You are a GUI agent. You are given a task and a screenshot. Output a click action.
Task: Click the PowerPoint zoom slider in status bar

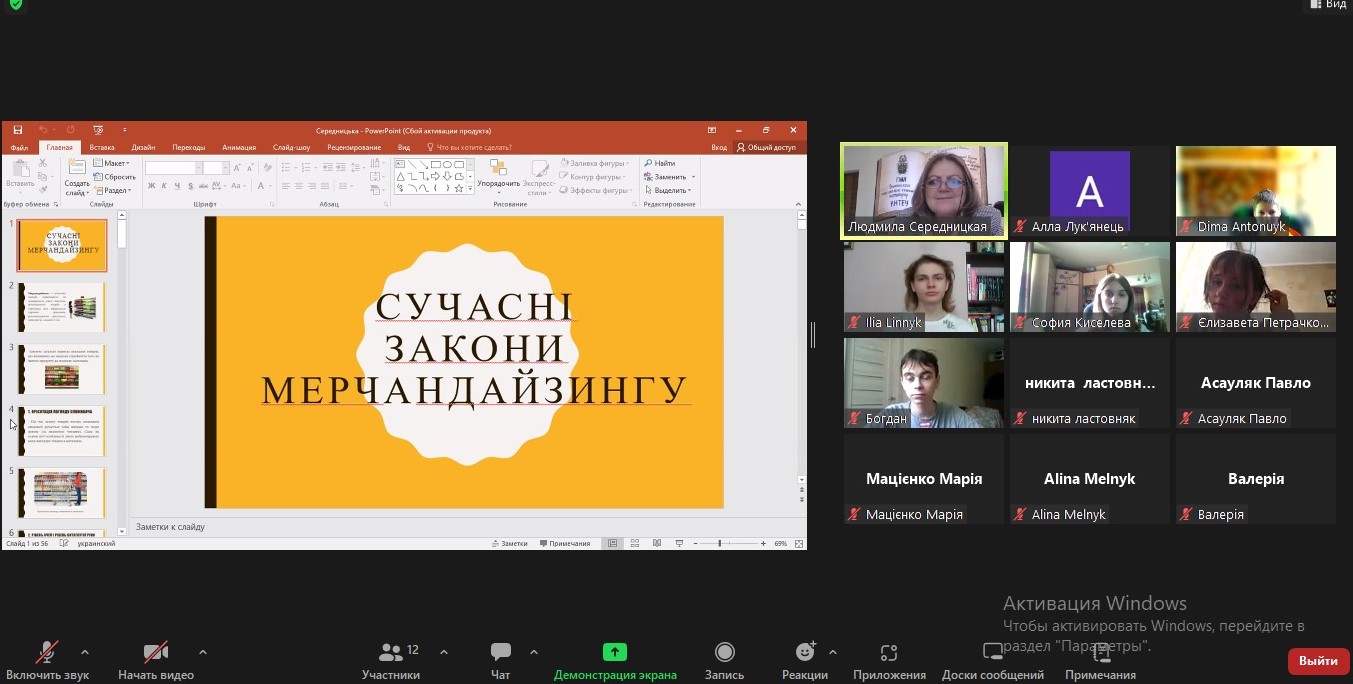[720, 544]
